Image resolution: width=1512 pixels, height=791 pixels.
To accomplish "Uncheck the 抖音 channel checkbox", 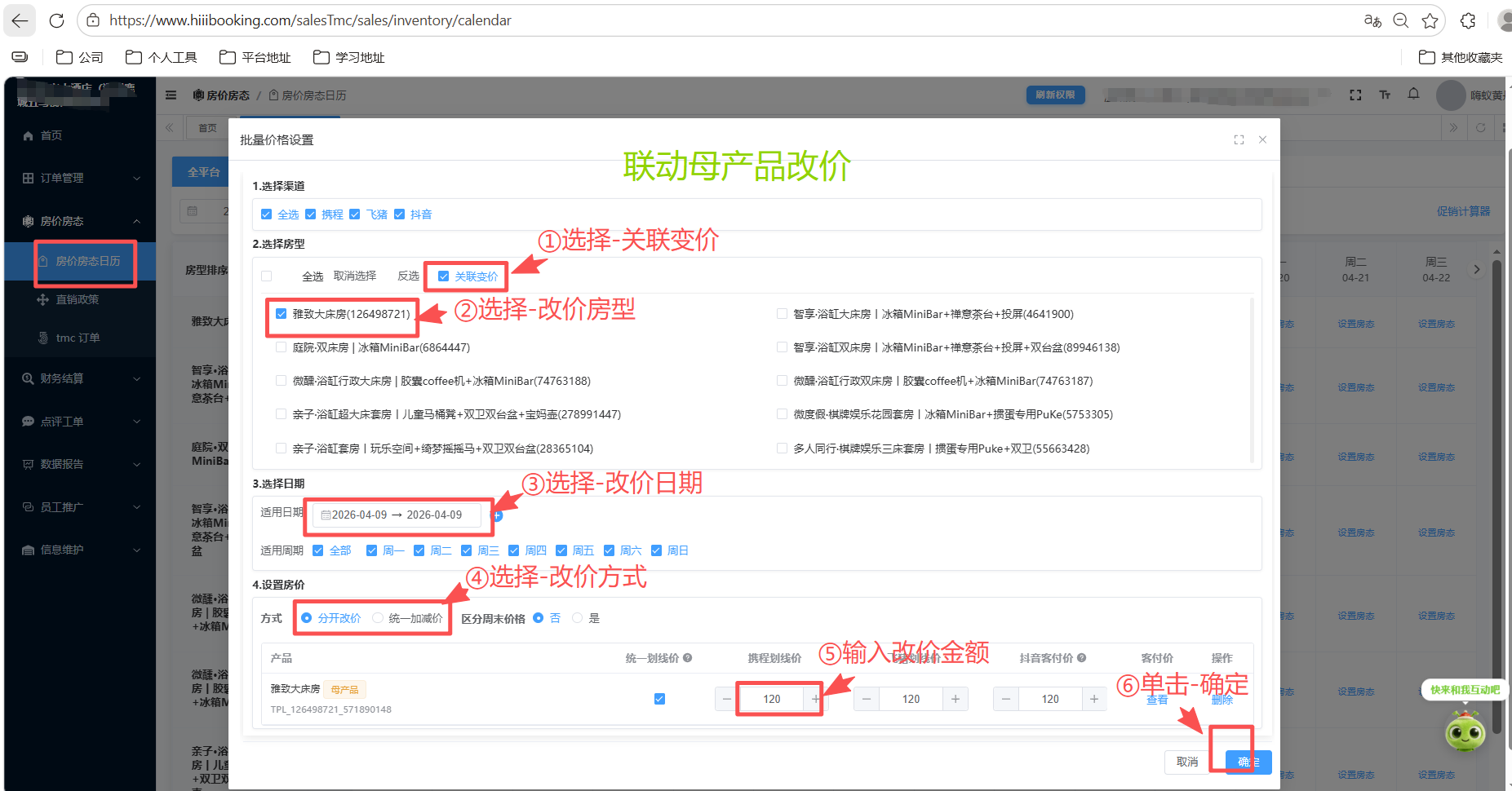I will [x=400, y=214].
